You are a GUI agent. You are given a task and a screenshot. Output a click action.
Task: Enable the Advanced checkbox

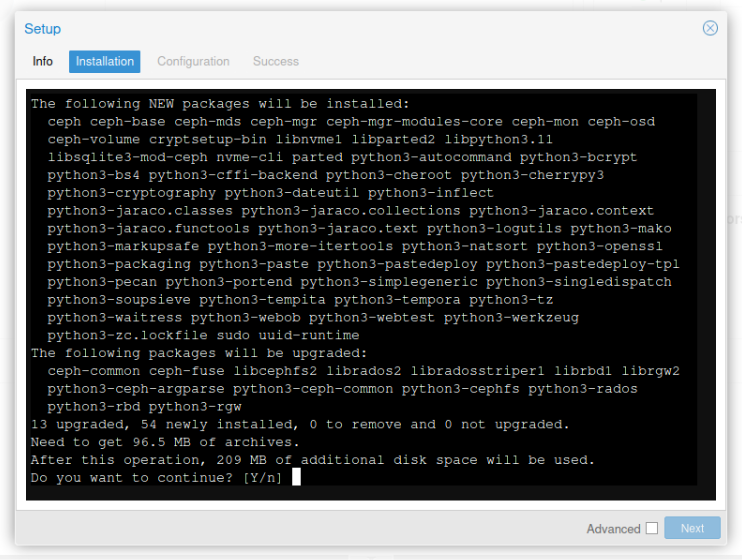[652, 528]
